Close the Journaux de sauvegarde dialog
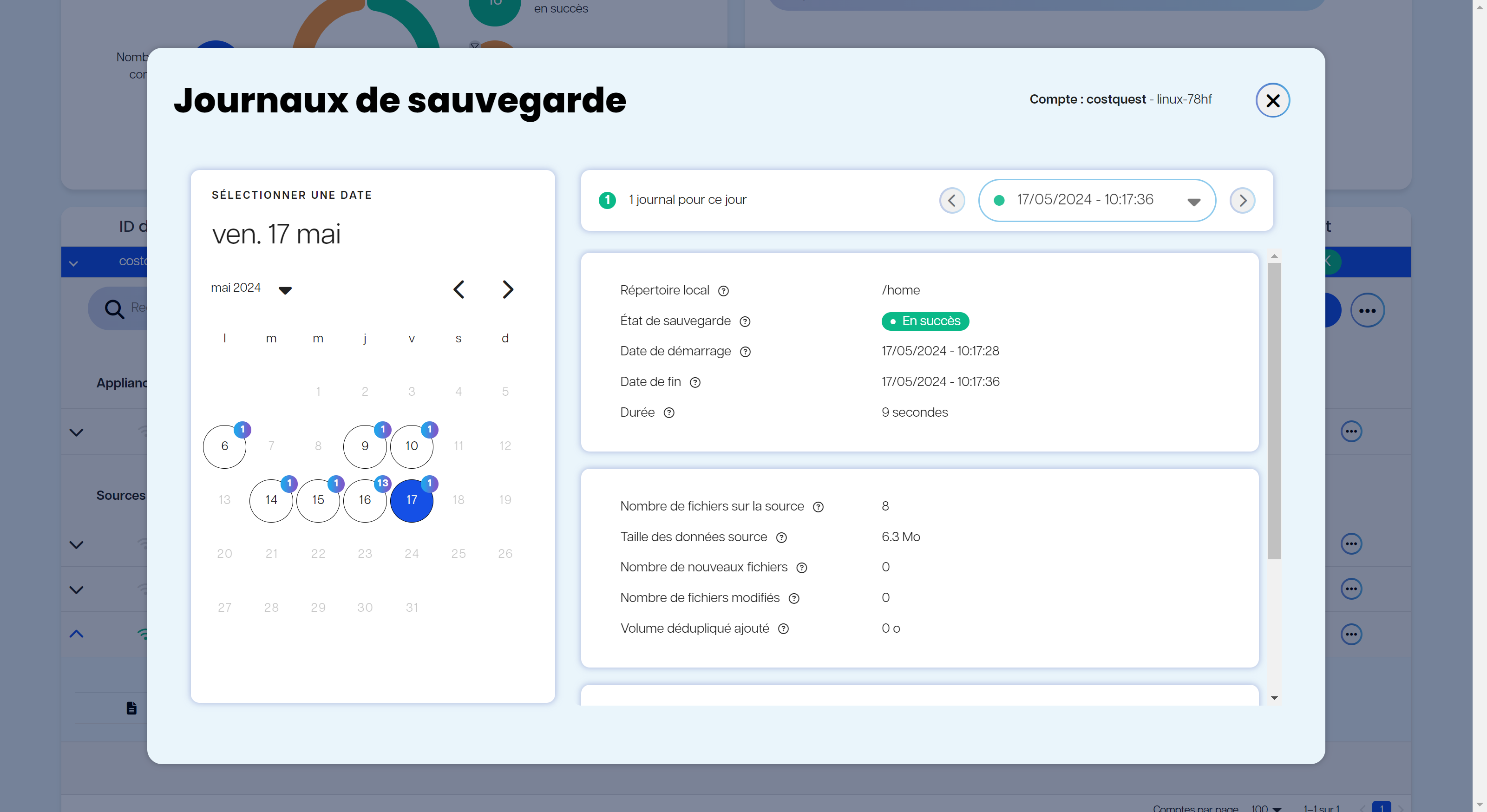The width and height of the screenshot is (1487, 812). pos(1272,100)
